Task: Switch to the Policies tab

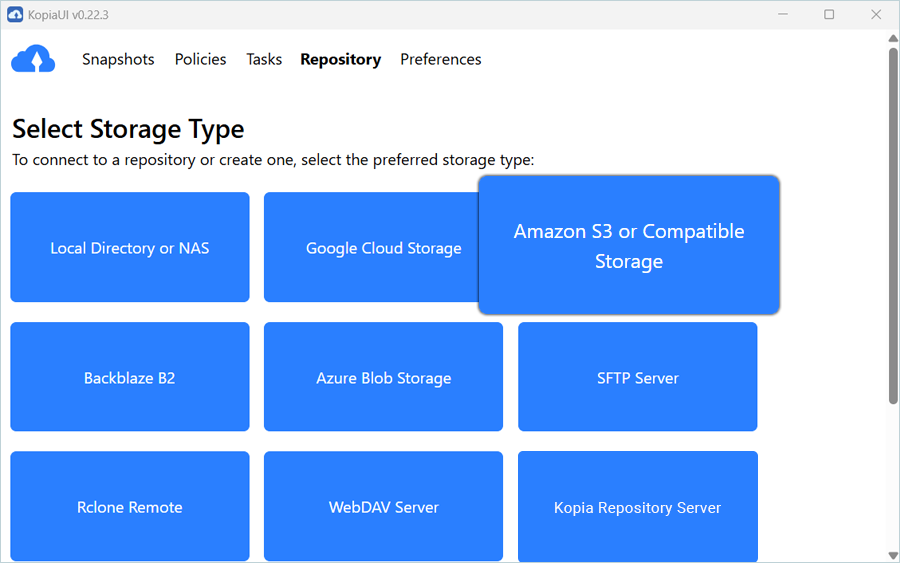Action: point(200,60)
